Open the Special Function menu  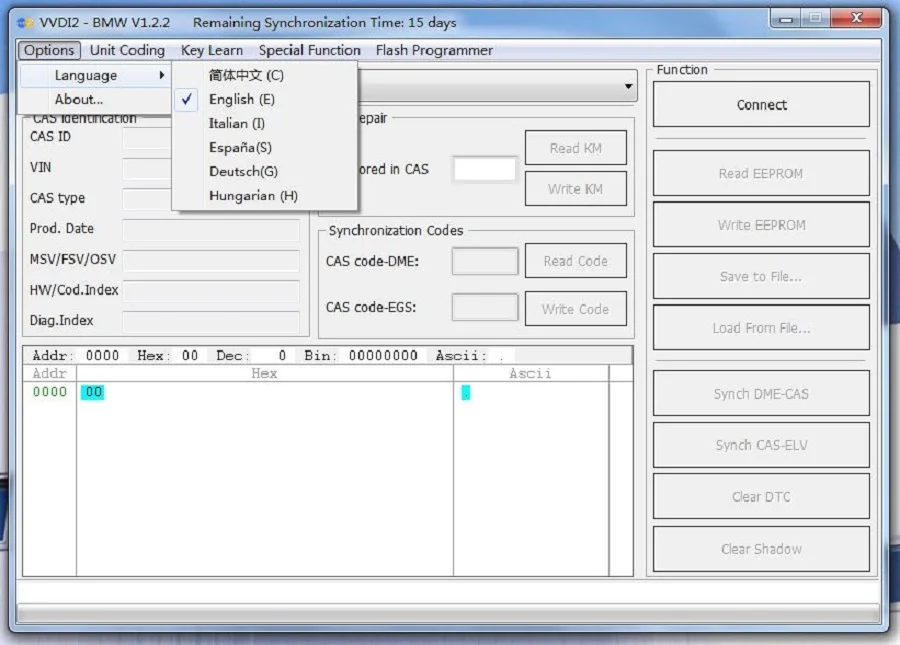[x=309, y=50]
